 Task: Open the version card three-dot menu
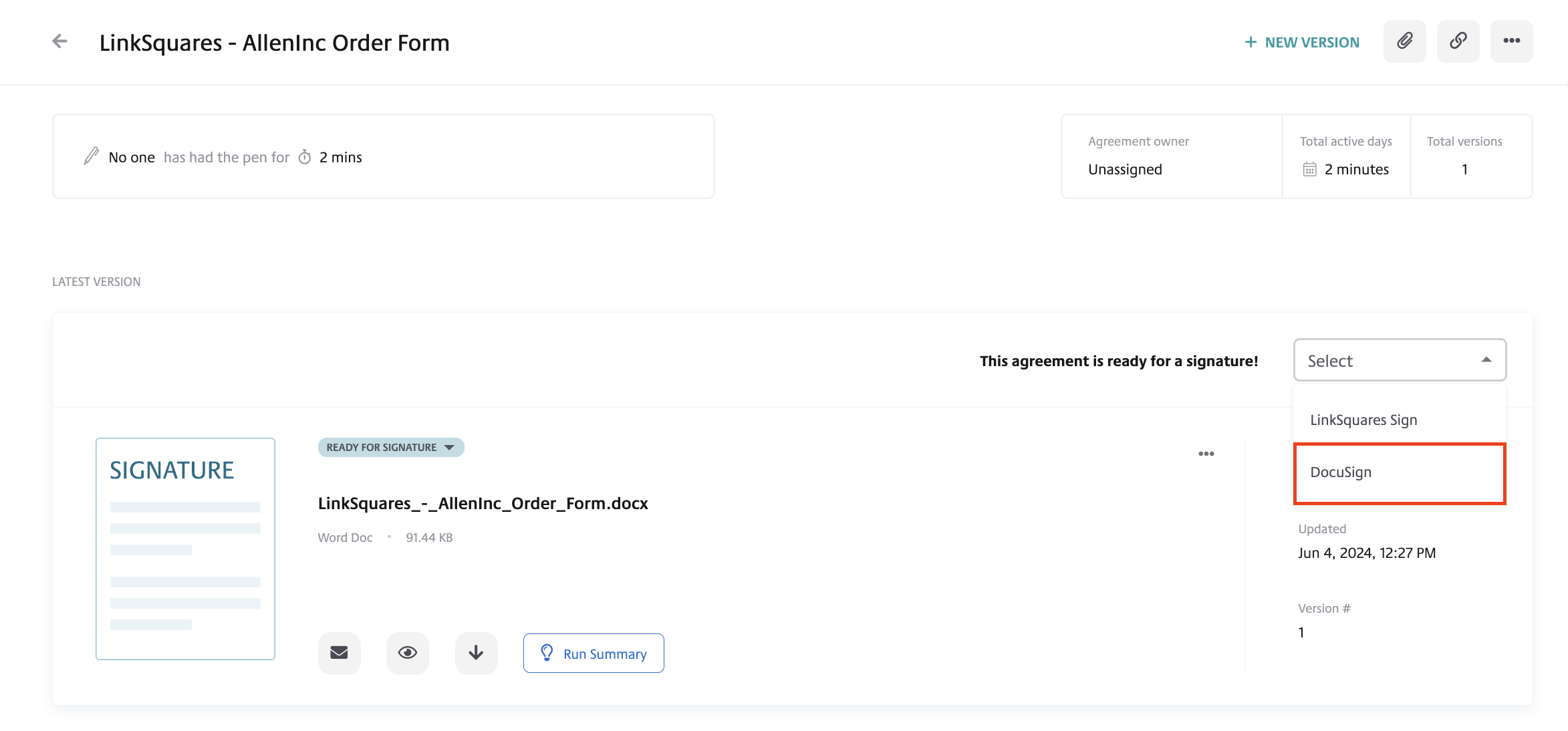point(1206,454)
